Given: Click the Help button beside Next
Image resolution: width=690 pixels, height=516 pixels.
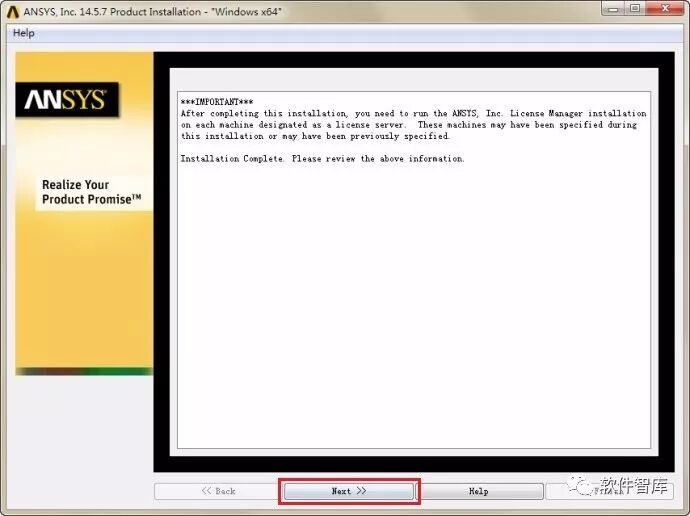Looking at the screenshot, I should [478, 491].
